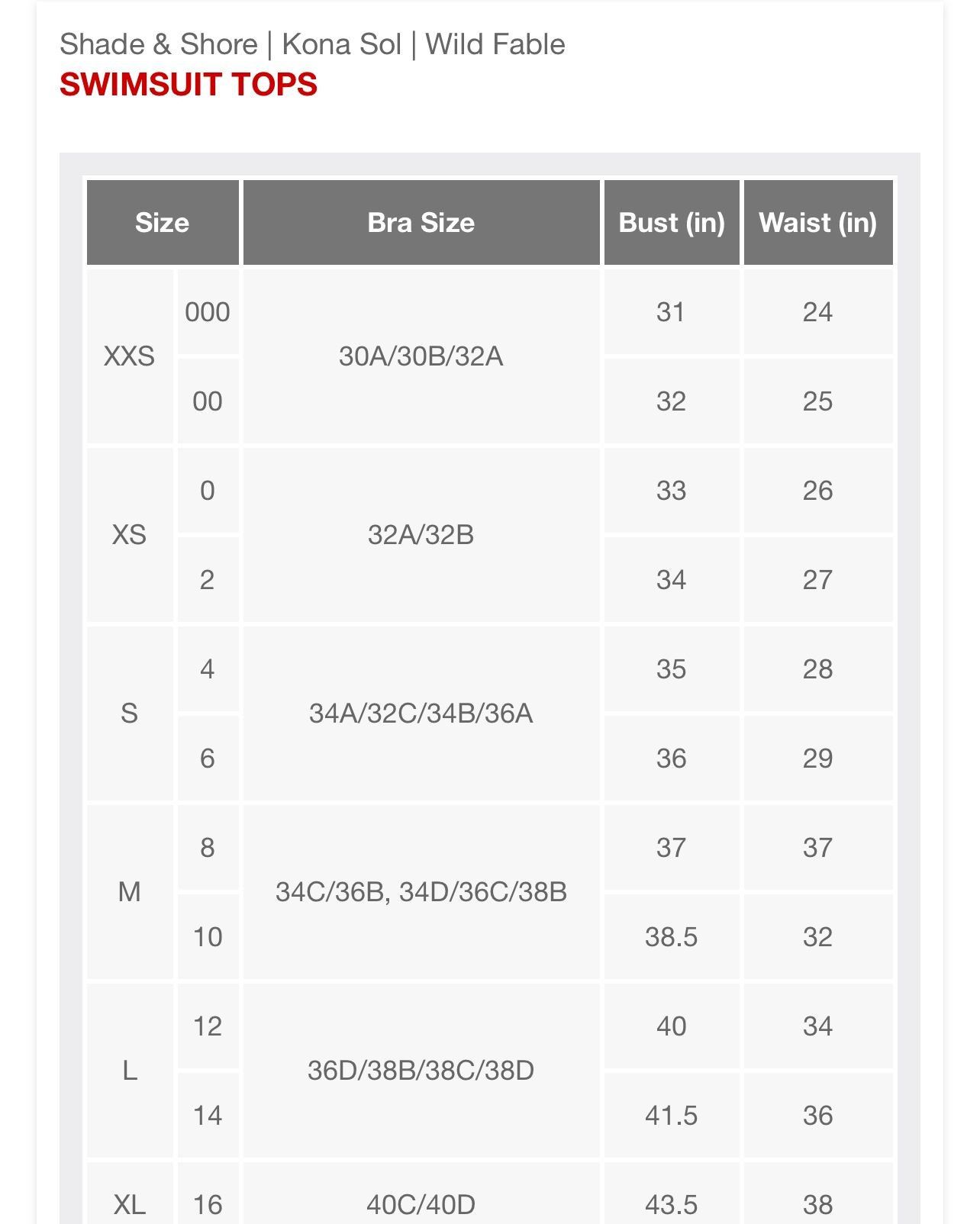
Task: Click the Shade & Shore brand title text
Action: click(159, 44)
